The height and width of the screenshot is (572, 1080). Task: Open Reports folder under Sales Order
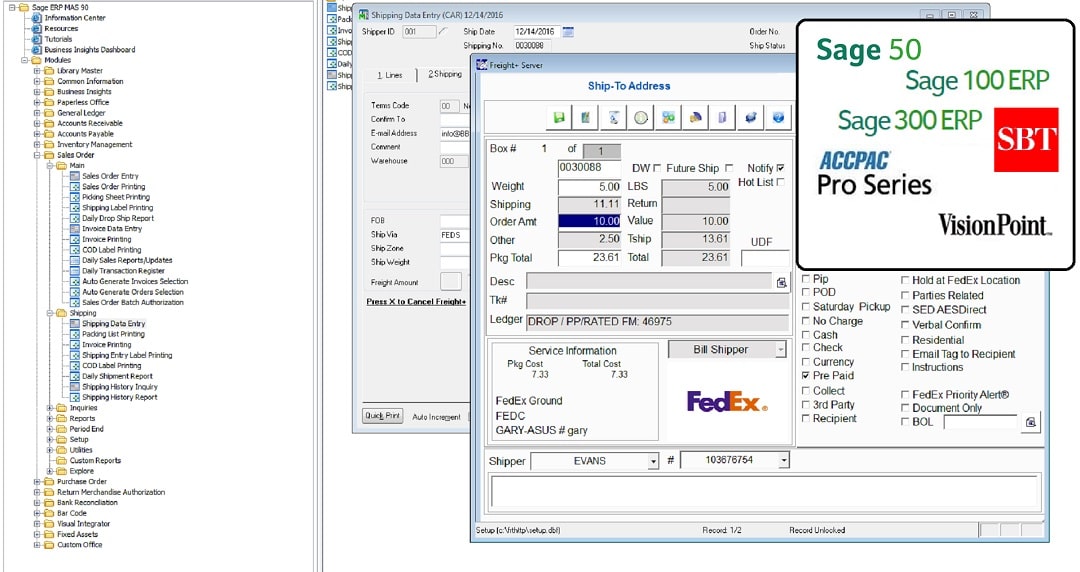click(x=82, y=419)
